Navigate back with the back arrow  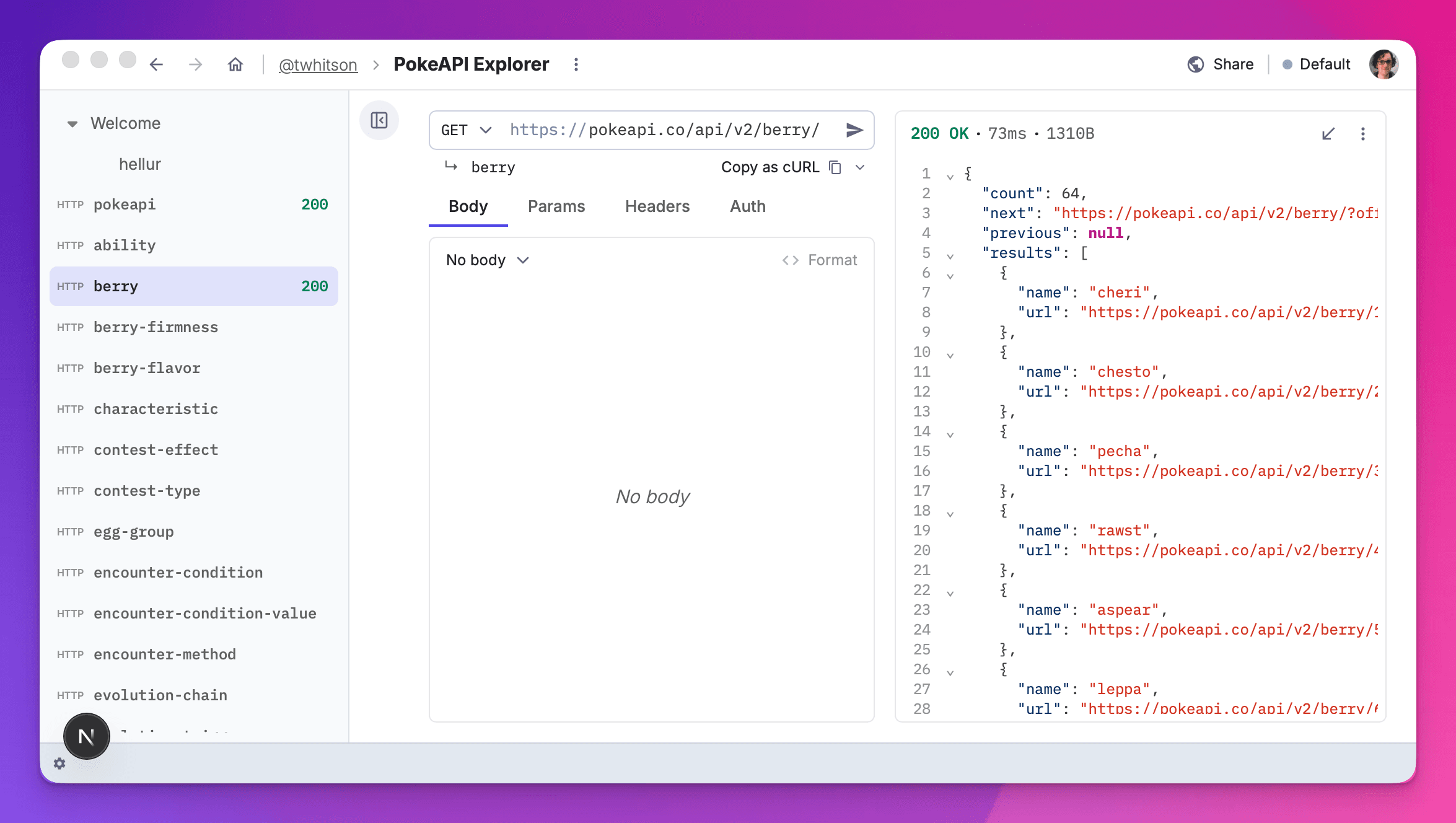156,64
